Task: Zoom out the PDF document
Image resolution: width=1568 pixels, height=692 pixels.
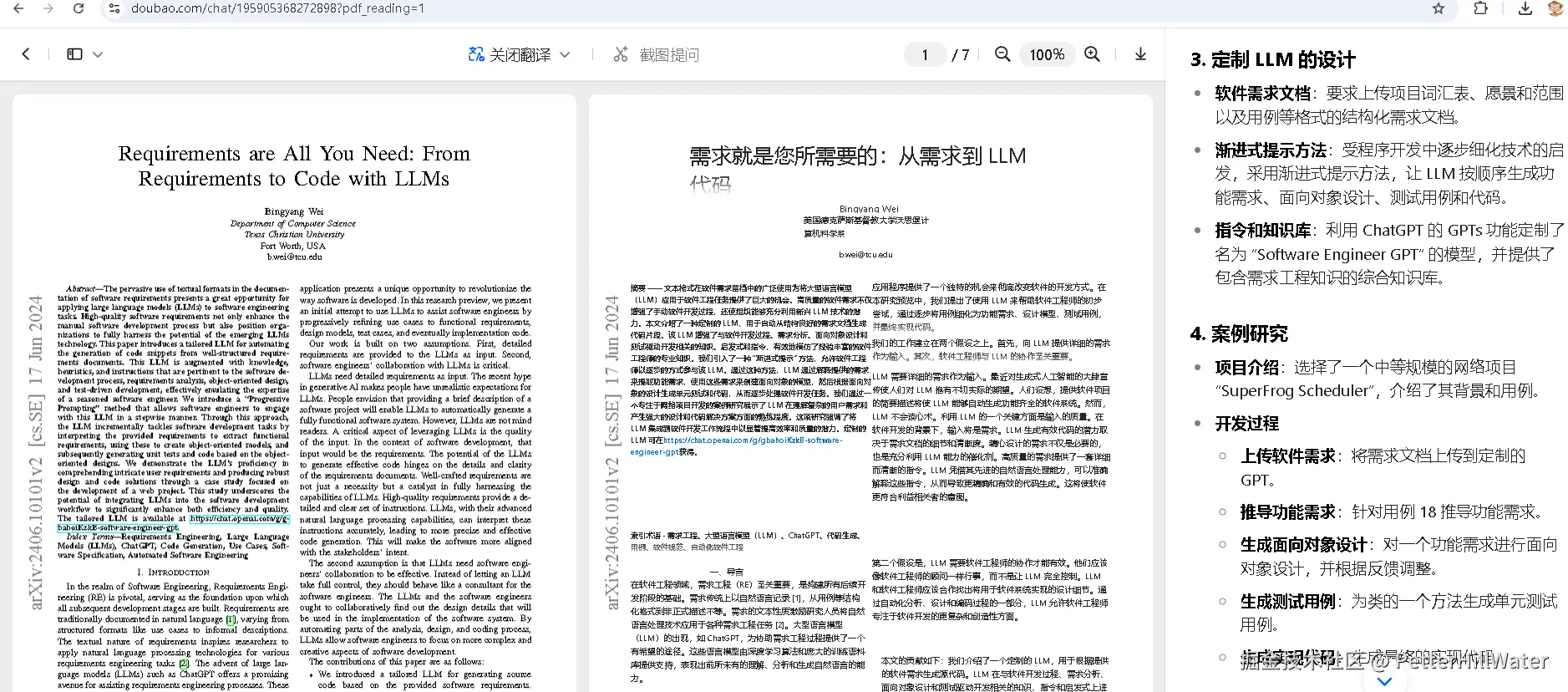Action: tap(1002, 54)
